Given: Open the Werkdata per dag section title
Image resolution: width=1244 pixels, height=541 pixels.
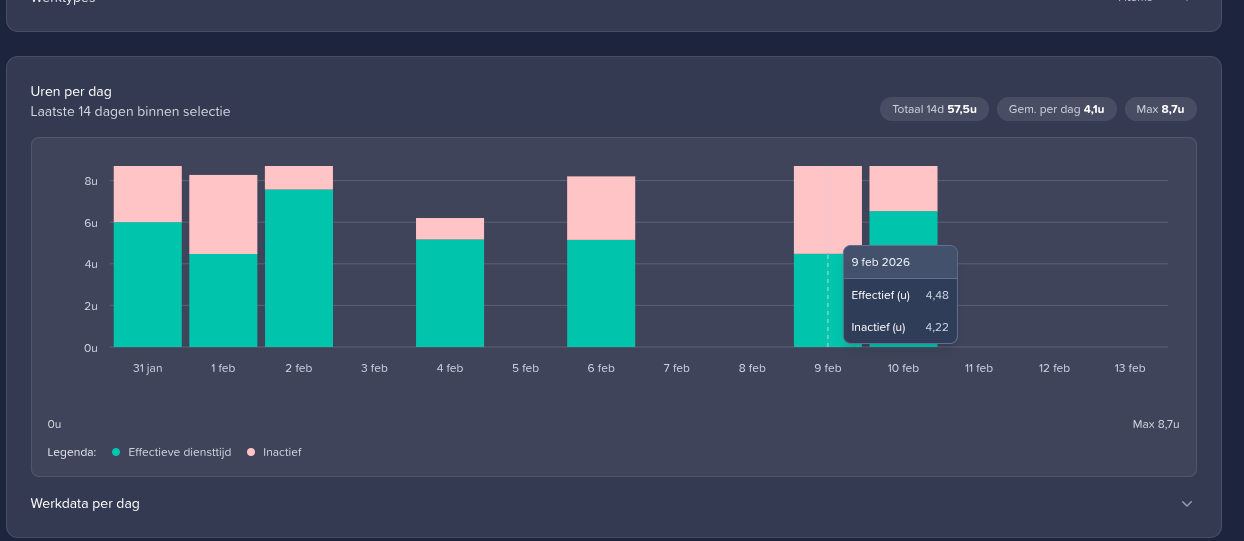Looking at the screenshot, I should point(85,504).
